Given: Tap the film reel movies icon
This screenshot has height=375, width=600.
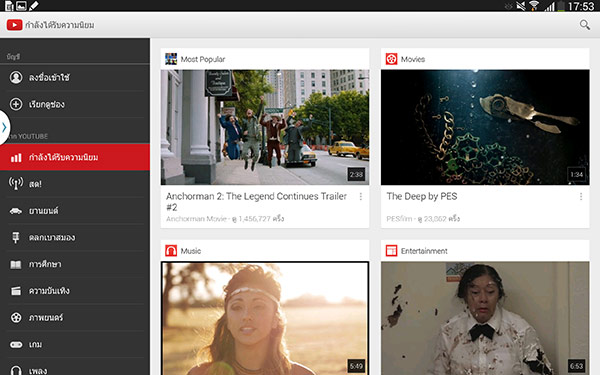Looking at the screenshot, I should [16, 317].
